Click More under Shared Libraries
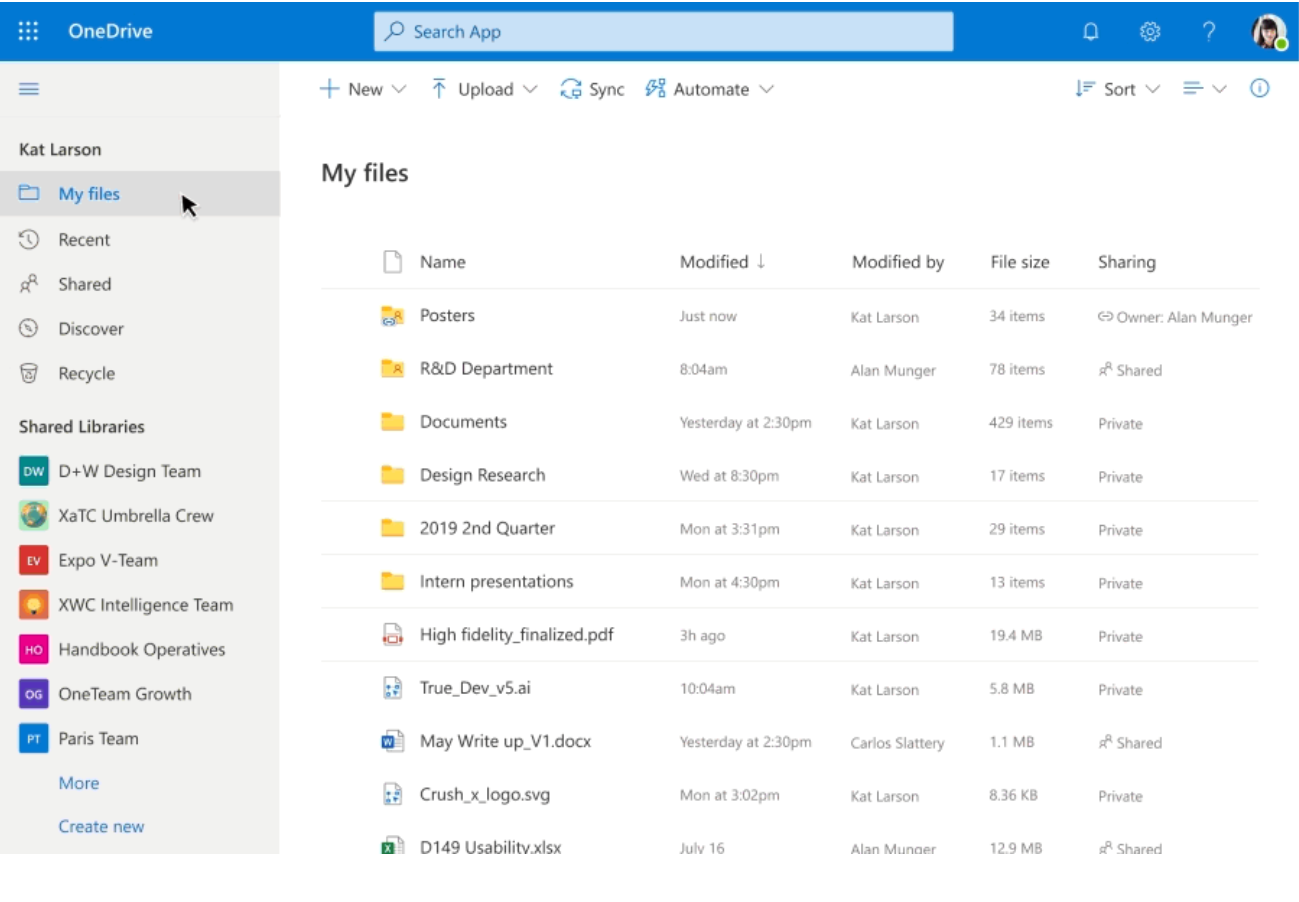Image resolution: width=1299 pixels, height=902 pixels. click(x=78, y=784)
